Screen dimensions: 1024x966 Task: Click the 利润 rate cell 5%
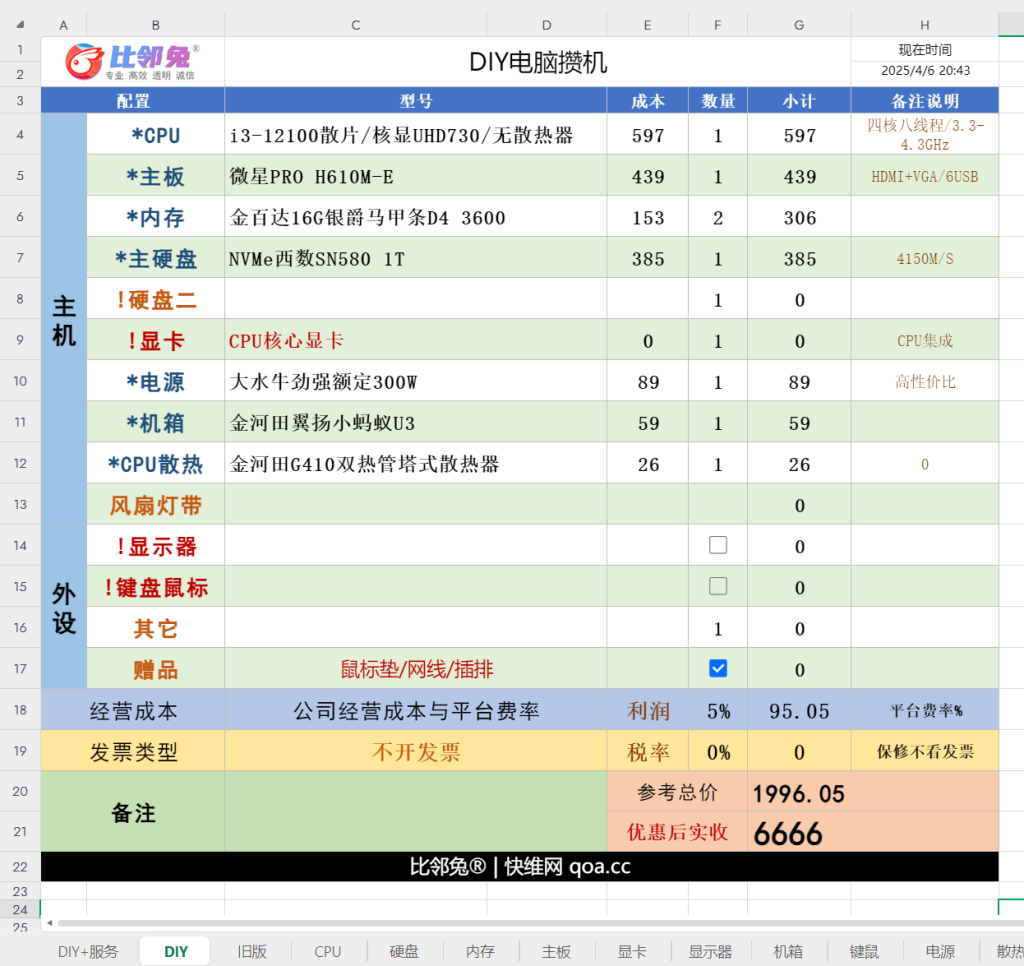(718, 710)
